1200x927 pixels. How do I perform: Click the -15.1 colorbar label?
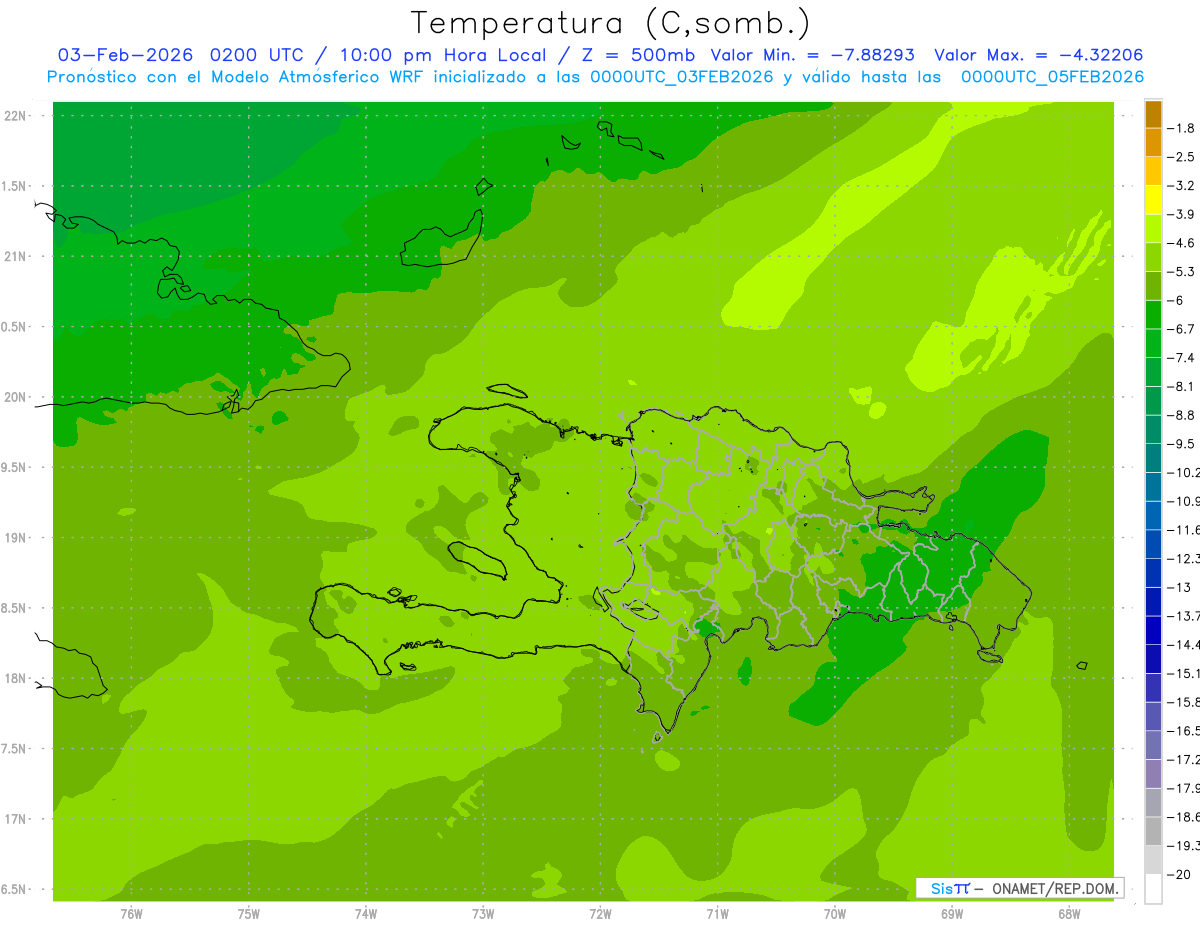point(1184,674)
